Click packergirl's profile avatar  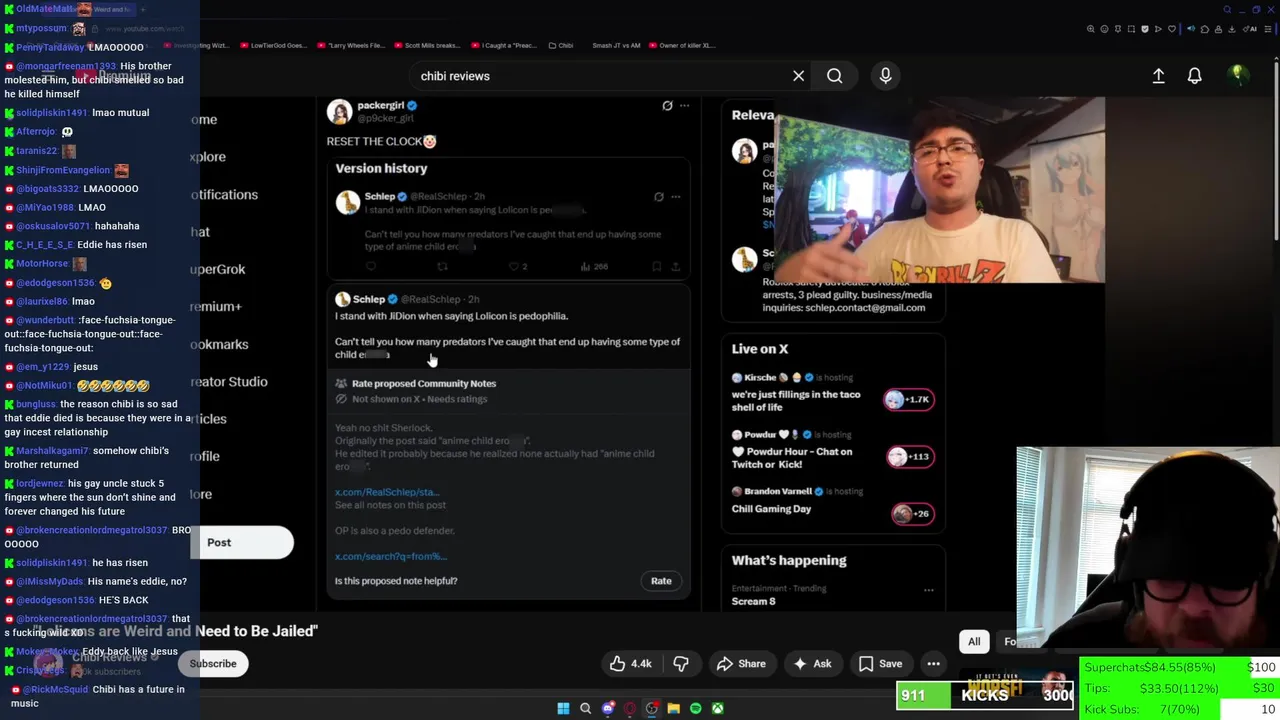[340, 111]
